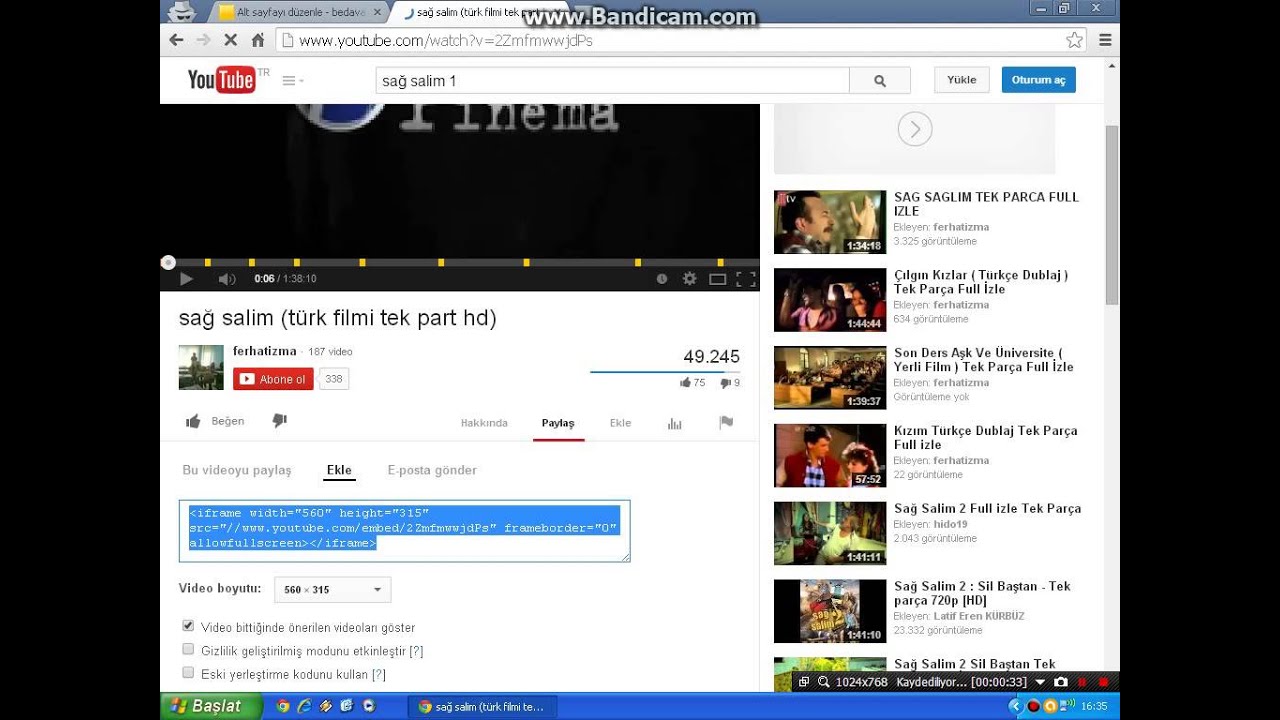This screenshot has width=1280, height=720.
Task: Open 'SAG SAGLIM TEK PARCA FULL IZLE' thumbnail
Action: pyautogui.click(x=830, y=222)
